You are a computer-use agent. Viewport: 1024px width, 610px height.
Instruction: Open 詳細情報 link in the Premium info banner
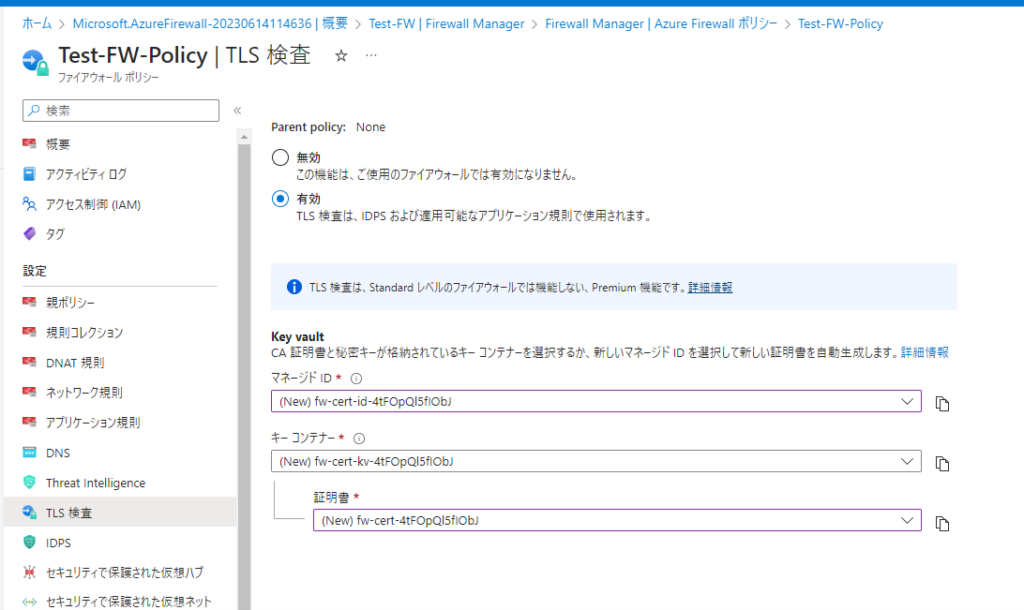(x=710, y=287)
